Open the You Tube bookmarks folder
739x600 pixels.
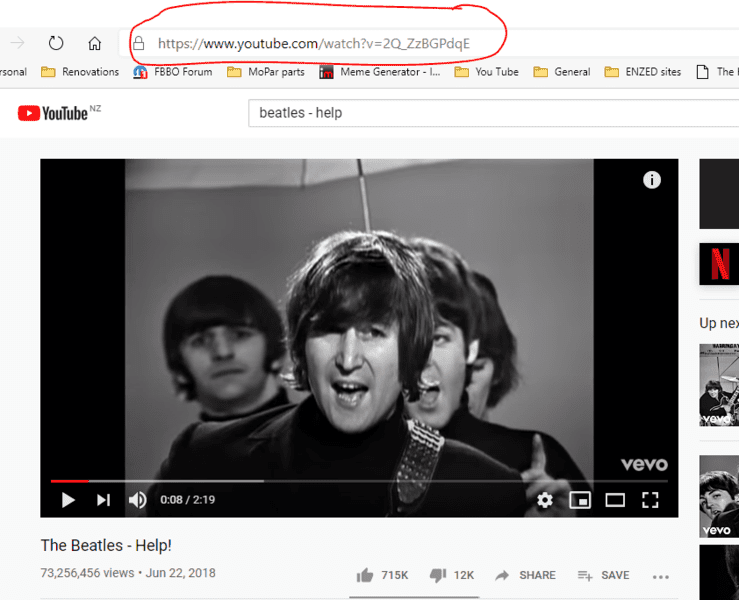click(x=486, y=72)
